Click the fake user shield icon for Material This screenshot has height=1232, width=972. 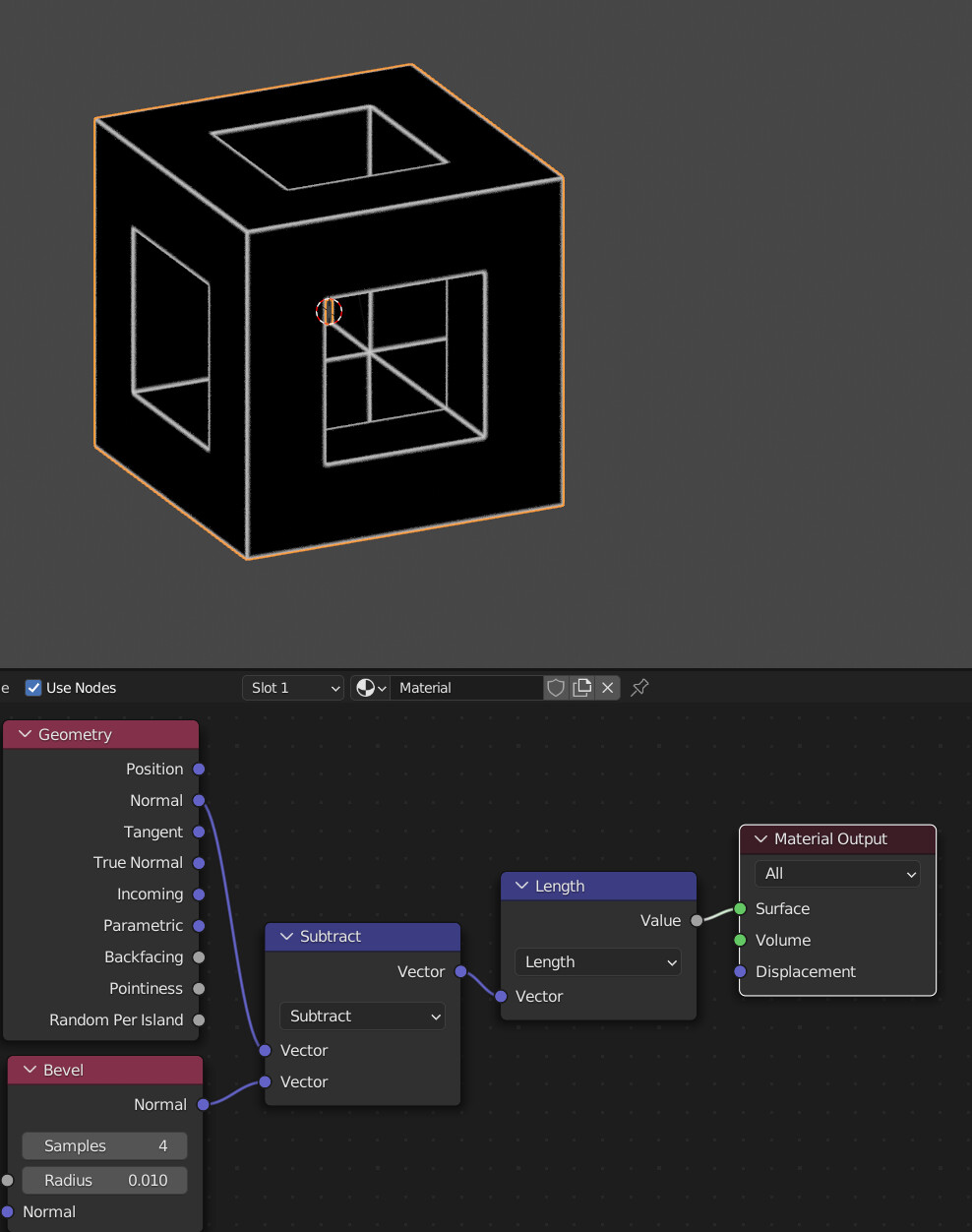click(x=556, y=688)
